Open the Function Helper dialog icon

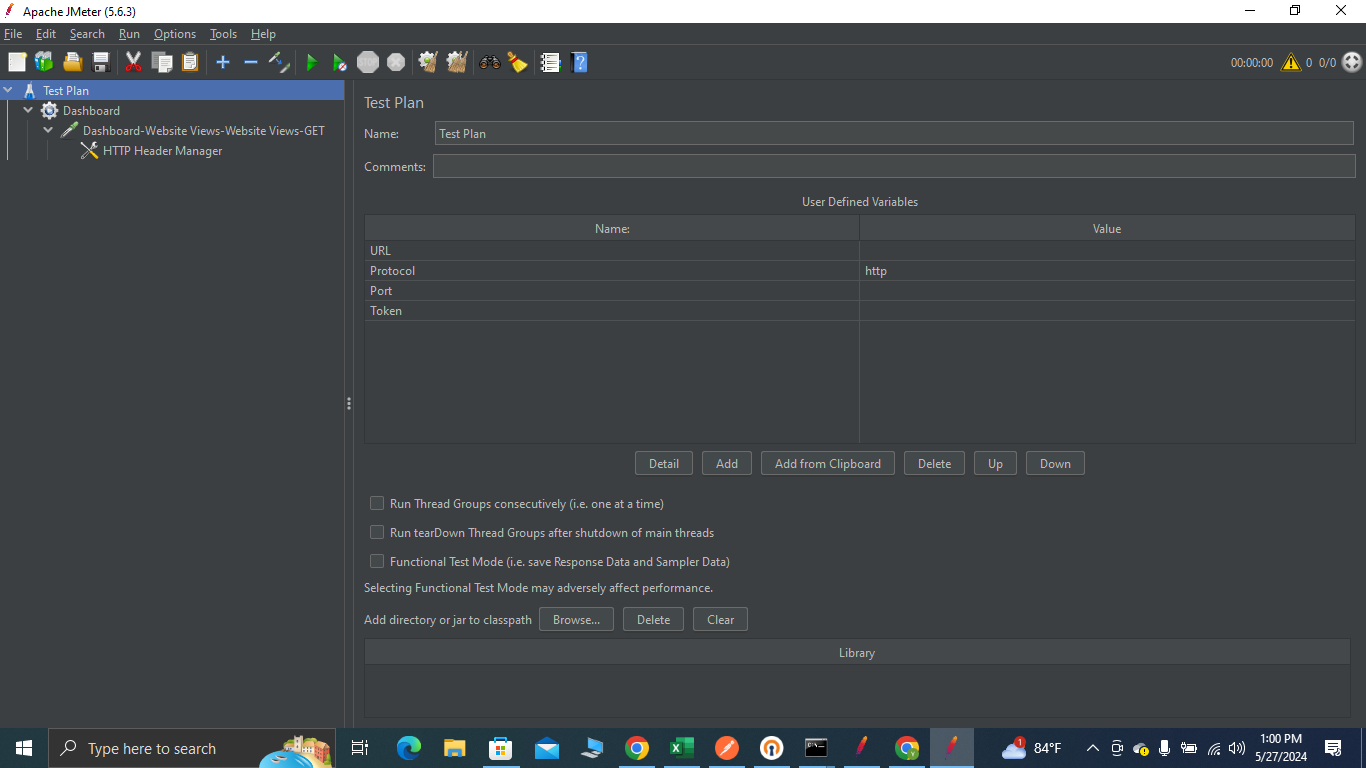(x=550, y=62)
